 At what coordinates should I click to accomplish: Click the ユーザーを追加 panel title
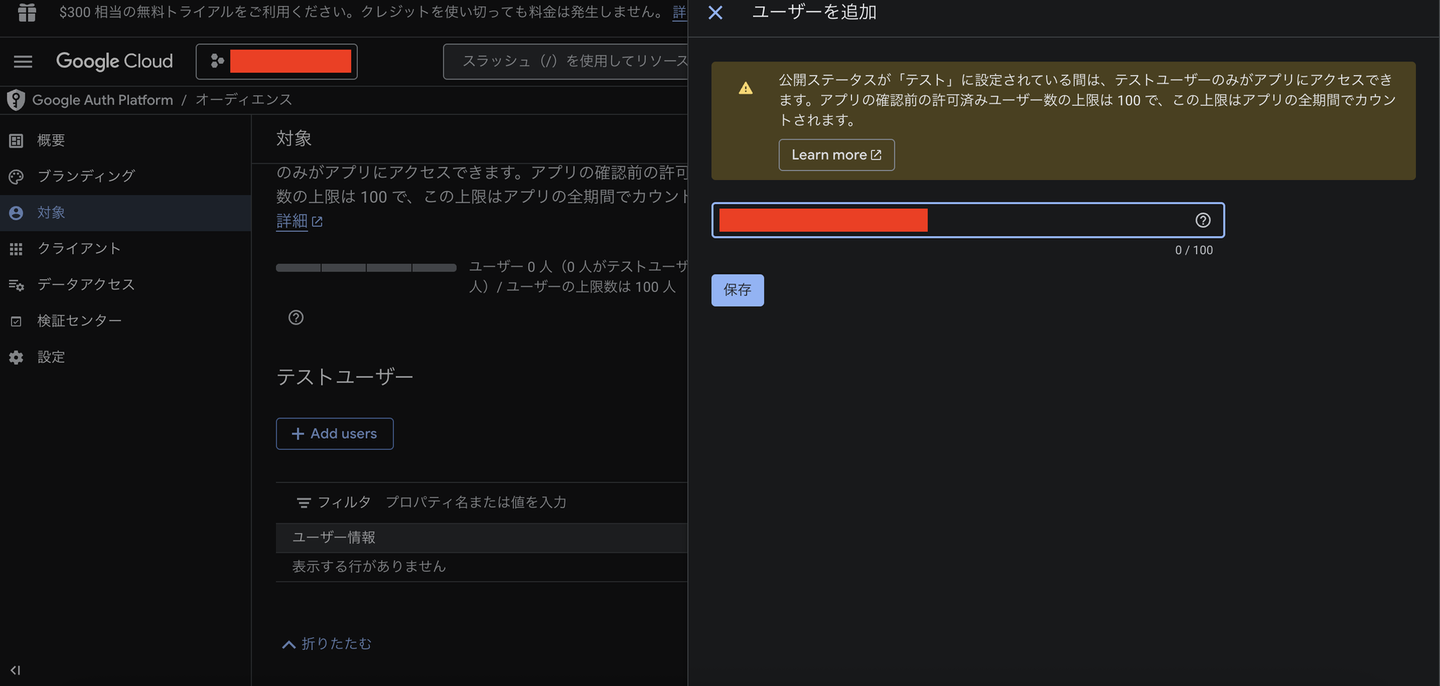[x=814, y=13]
